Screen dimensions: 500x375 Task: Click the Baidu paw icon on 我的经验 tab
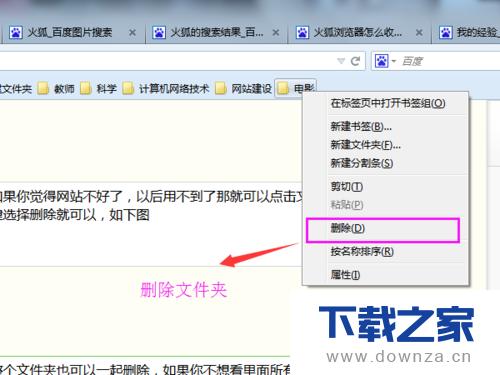coord(446,33)
